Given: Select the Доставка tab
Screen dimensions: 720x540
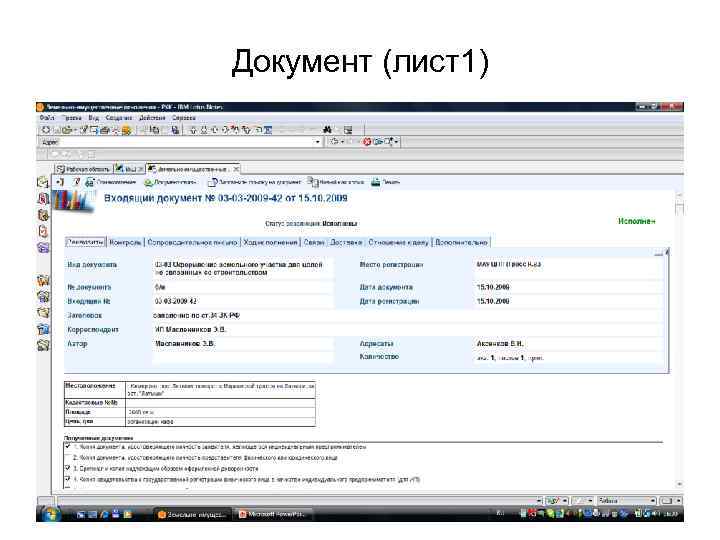Looking at the screenshot, I should [346, 242].
